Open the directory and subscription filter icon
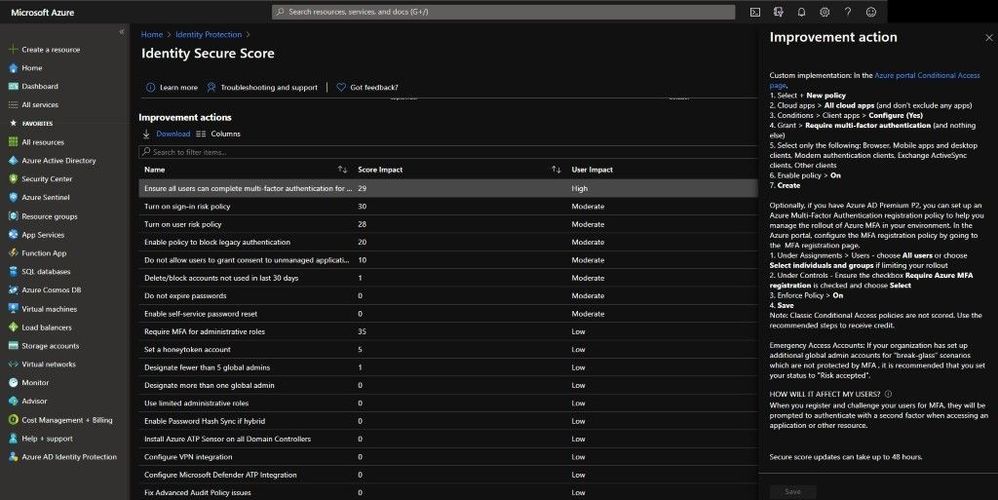This screenshot has height=500, width=998. pos(778,12)
